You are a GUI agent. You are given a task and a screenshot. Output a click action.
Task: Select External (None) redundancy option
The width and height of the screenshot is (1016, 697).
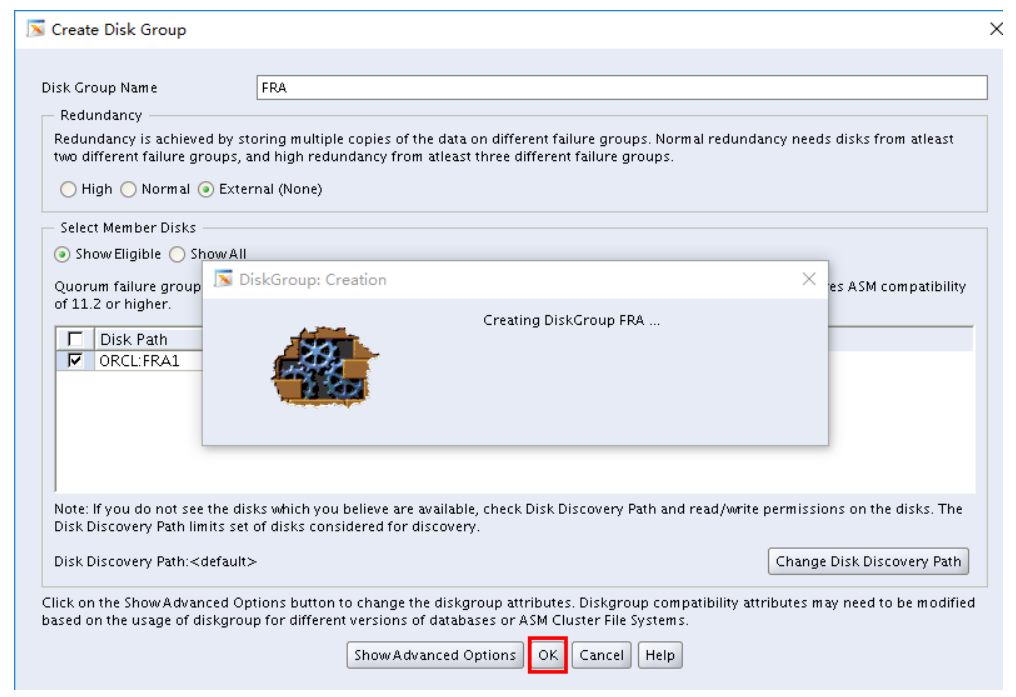click(205, 189)
